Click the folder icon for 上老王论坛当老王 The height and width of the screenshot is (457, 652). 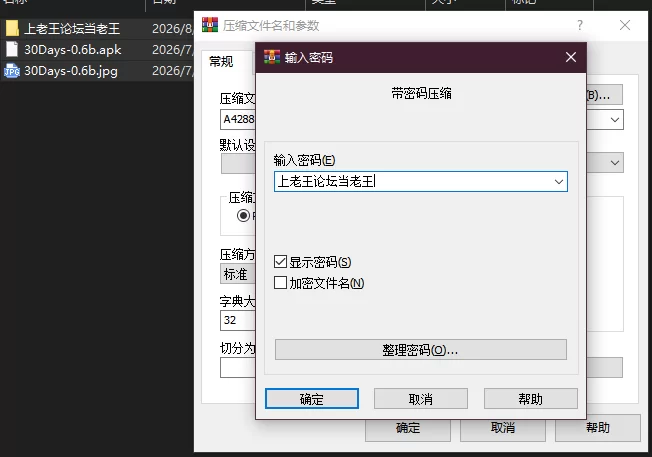tap(12, 28)
